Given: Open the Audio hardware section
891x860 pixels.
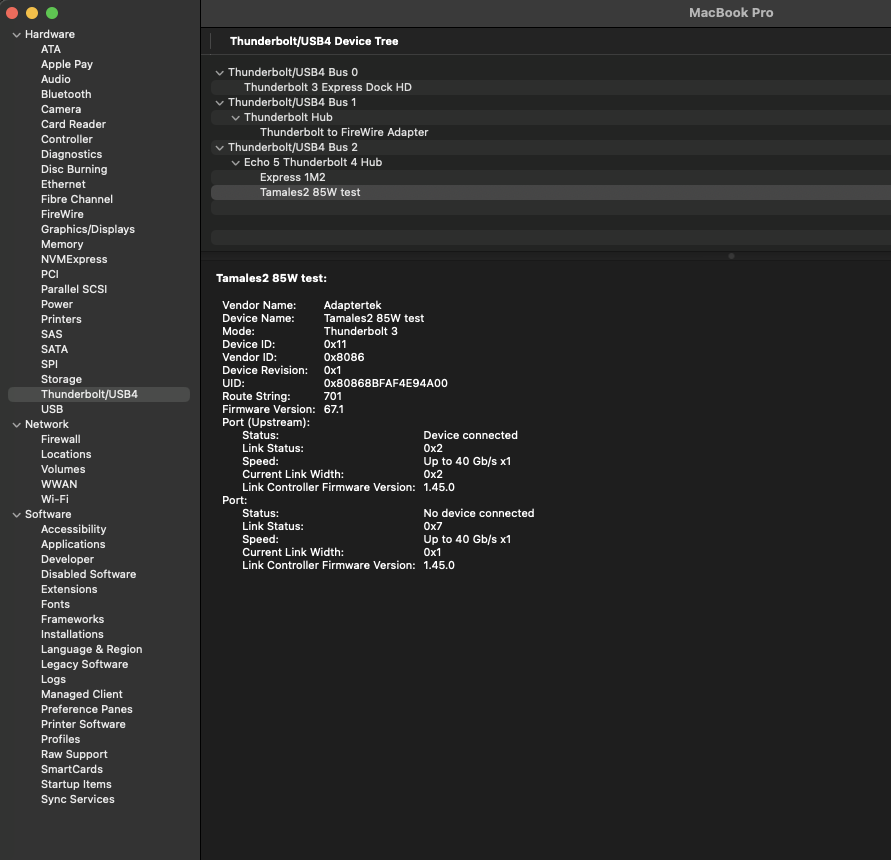Looking at the screenshot, I should pos(56,79).
